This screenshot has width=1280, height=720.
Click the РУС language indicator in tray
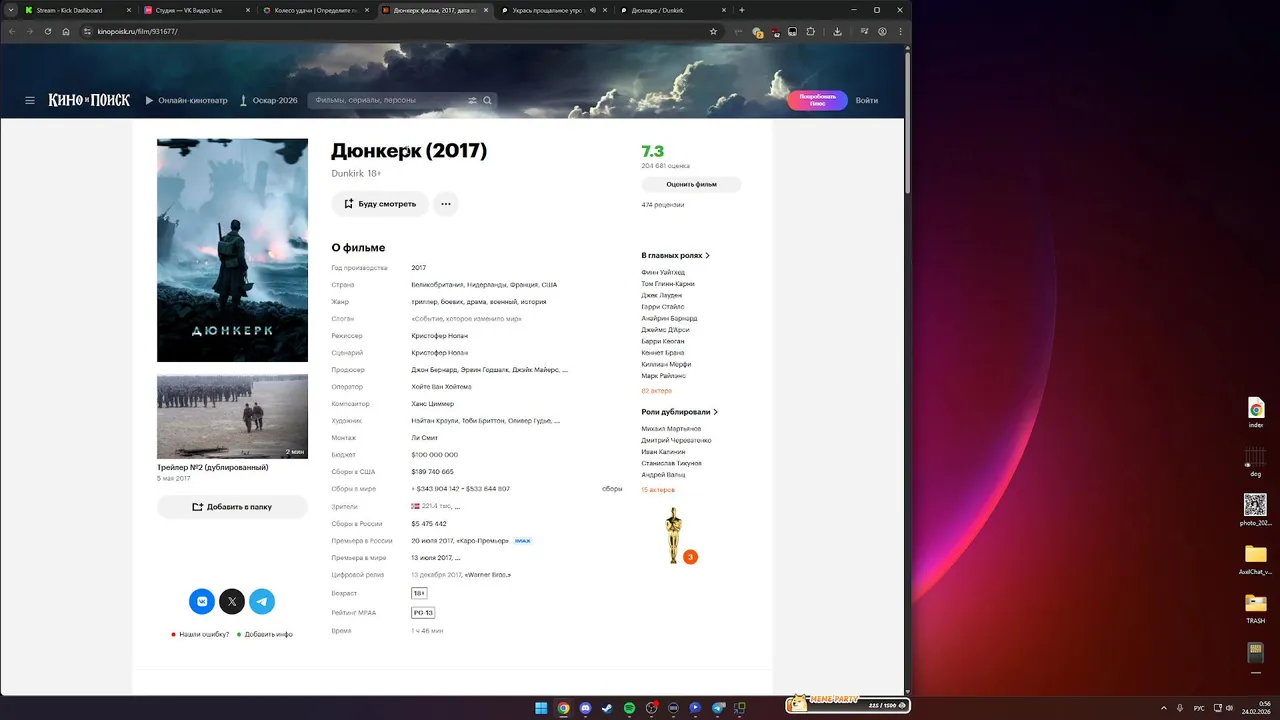[x=1199, y=708]
